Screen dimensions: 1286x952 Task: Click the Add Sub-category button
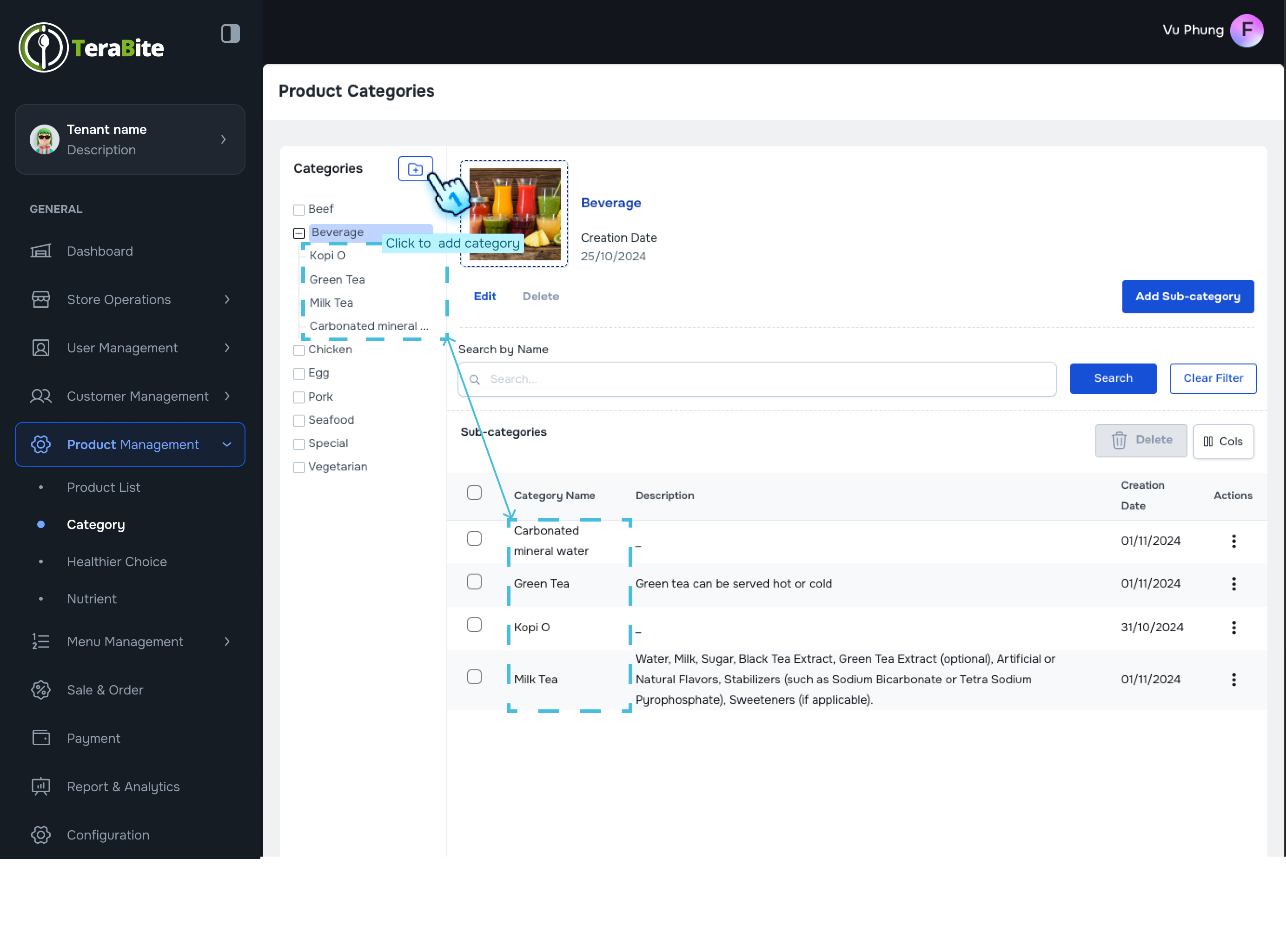1187,296
